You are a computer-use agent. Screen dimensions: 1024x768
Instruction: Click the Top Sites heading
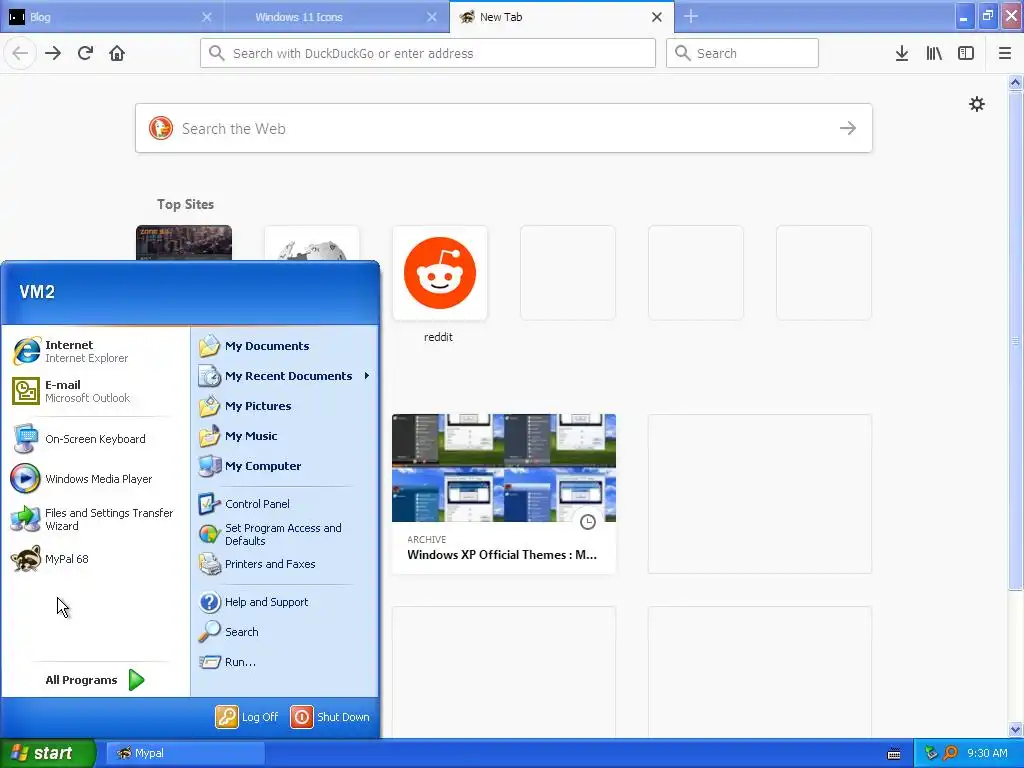pos(185,204)
